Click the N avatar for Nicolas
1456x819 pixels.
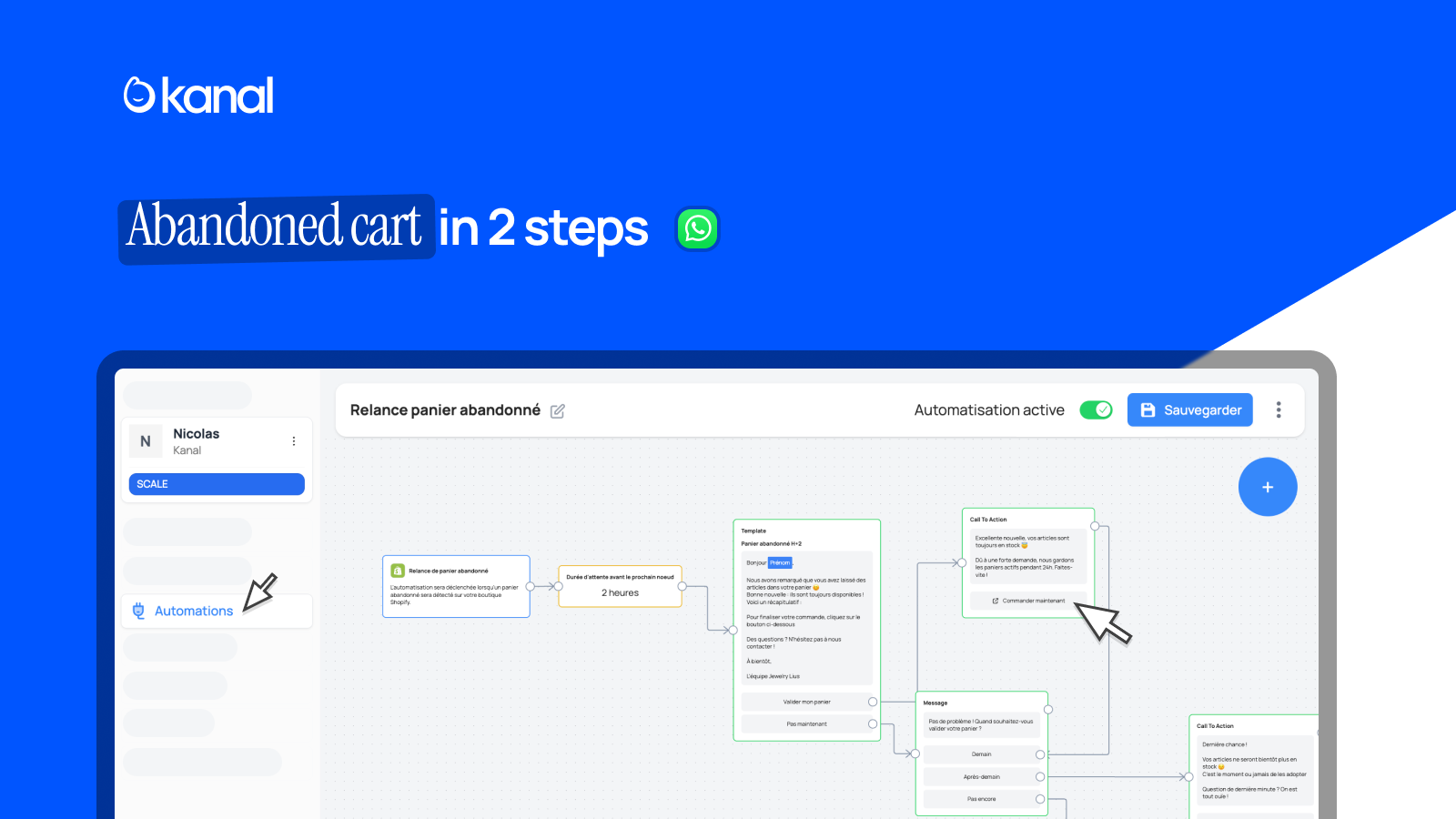146,441
